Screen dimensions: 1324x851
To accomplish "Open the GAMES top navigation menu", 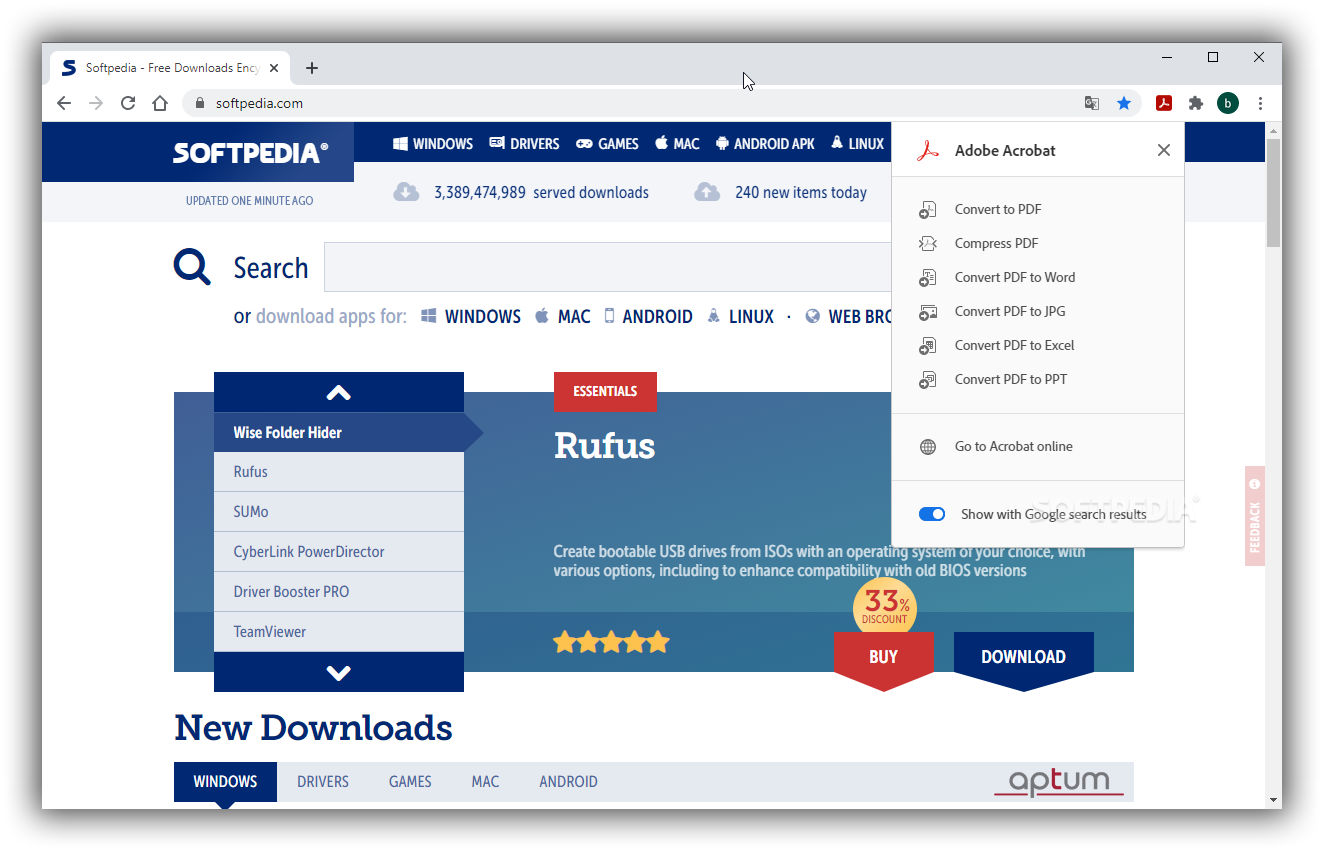I will pyautogui.click(x=607, y=144).
